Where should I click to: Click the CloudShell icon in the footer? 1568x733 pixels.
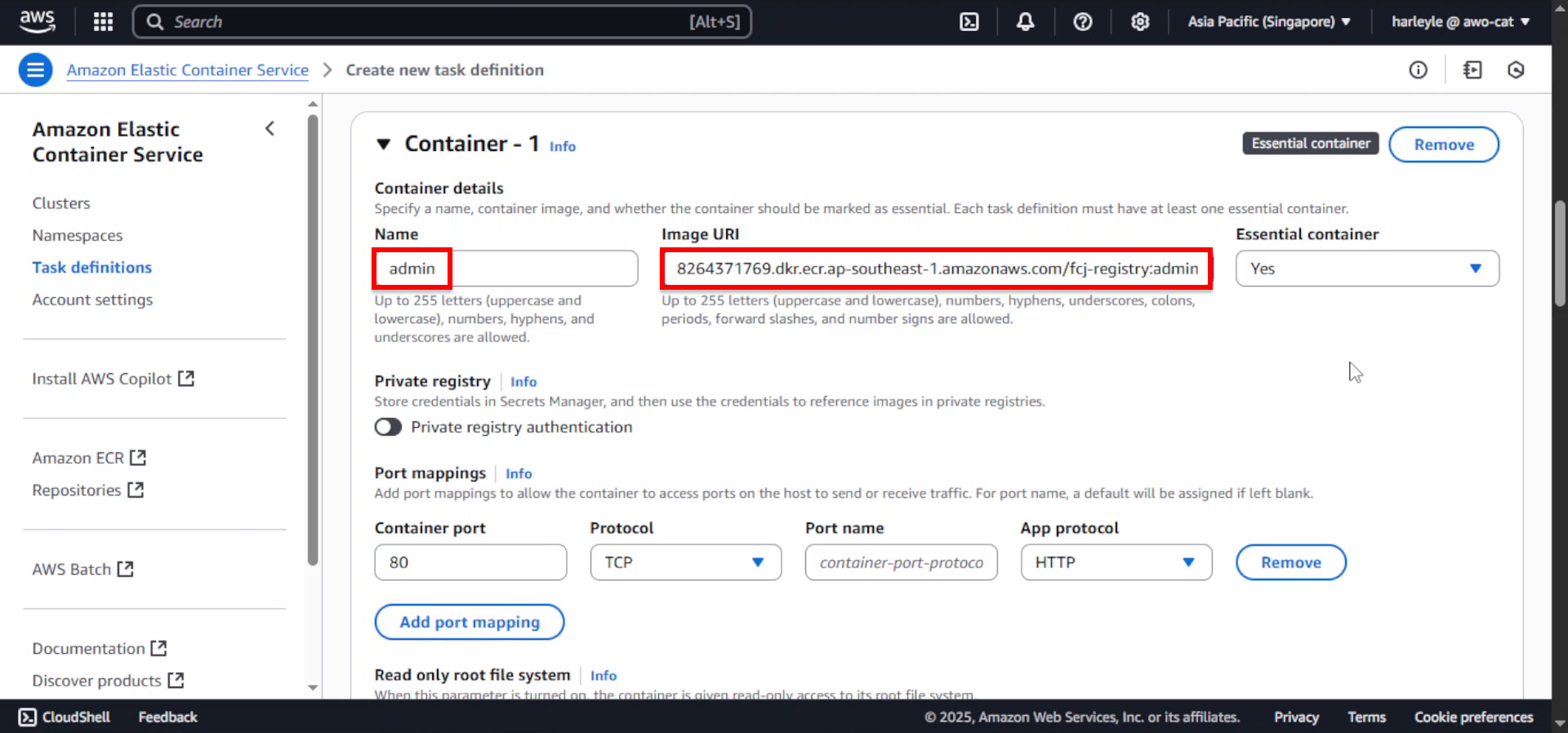point(27,717)
